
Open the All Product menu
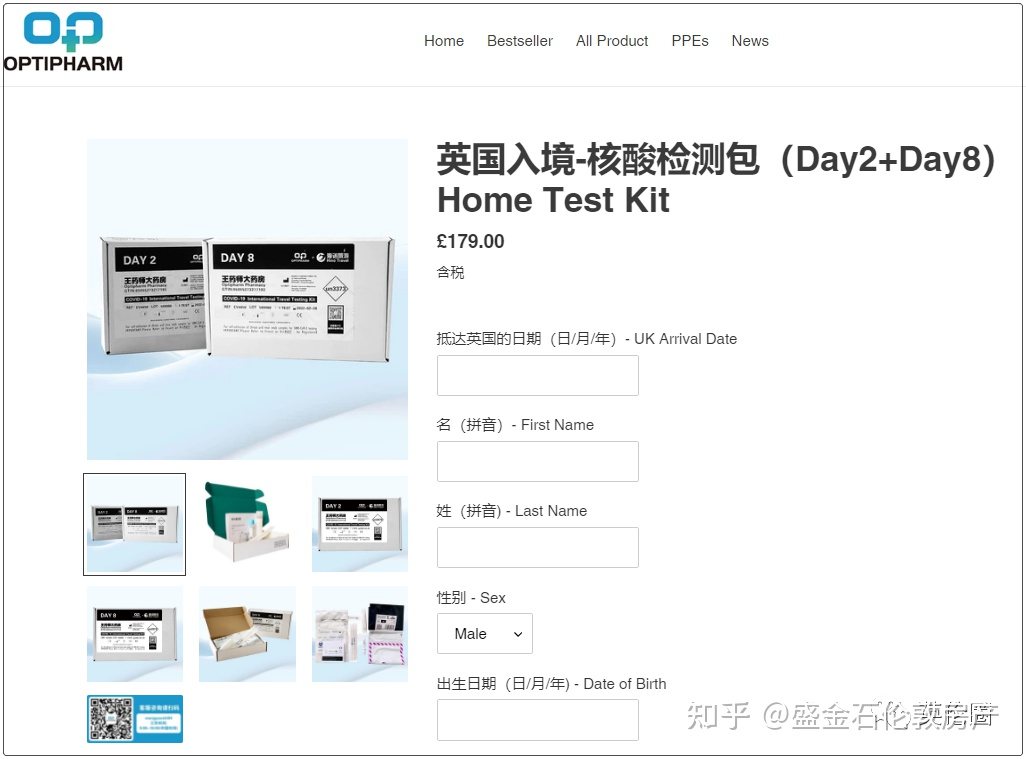pos(612,41)
